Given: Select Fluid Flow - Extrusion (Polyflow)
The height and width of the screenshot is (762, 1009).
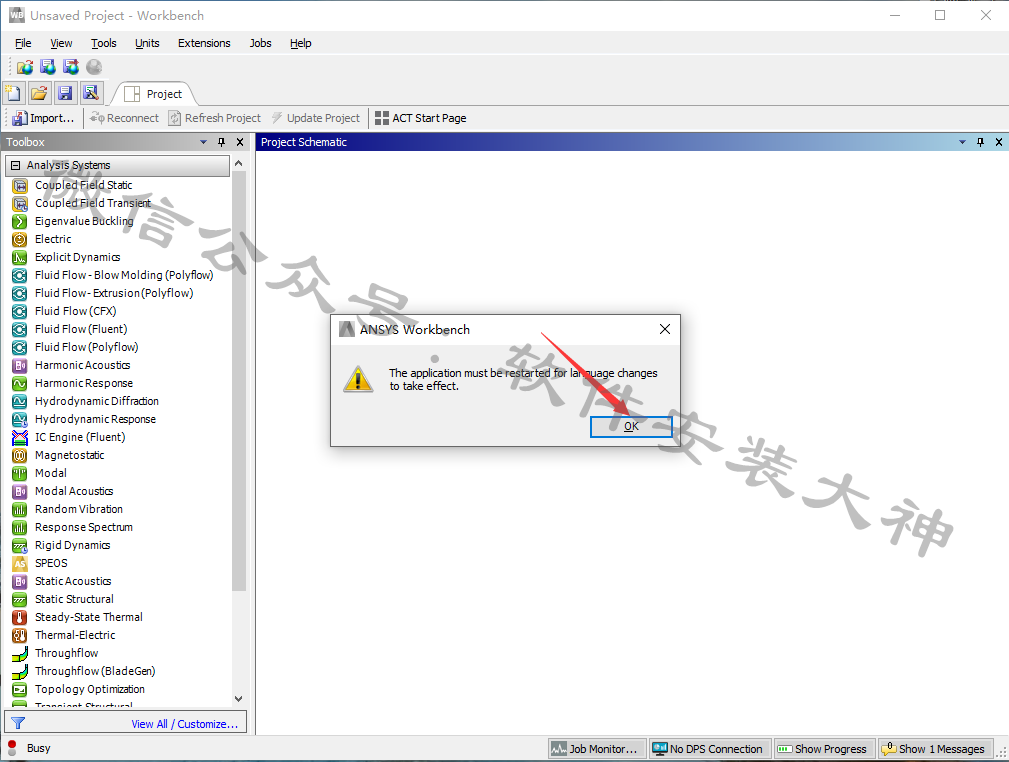Looking at the screenshot, I should (x=114, y=293).
